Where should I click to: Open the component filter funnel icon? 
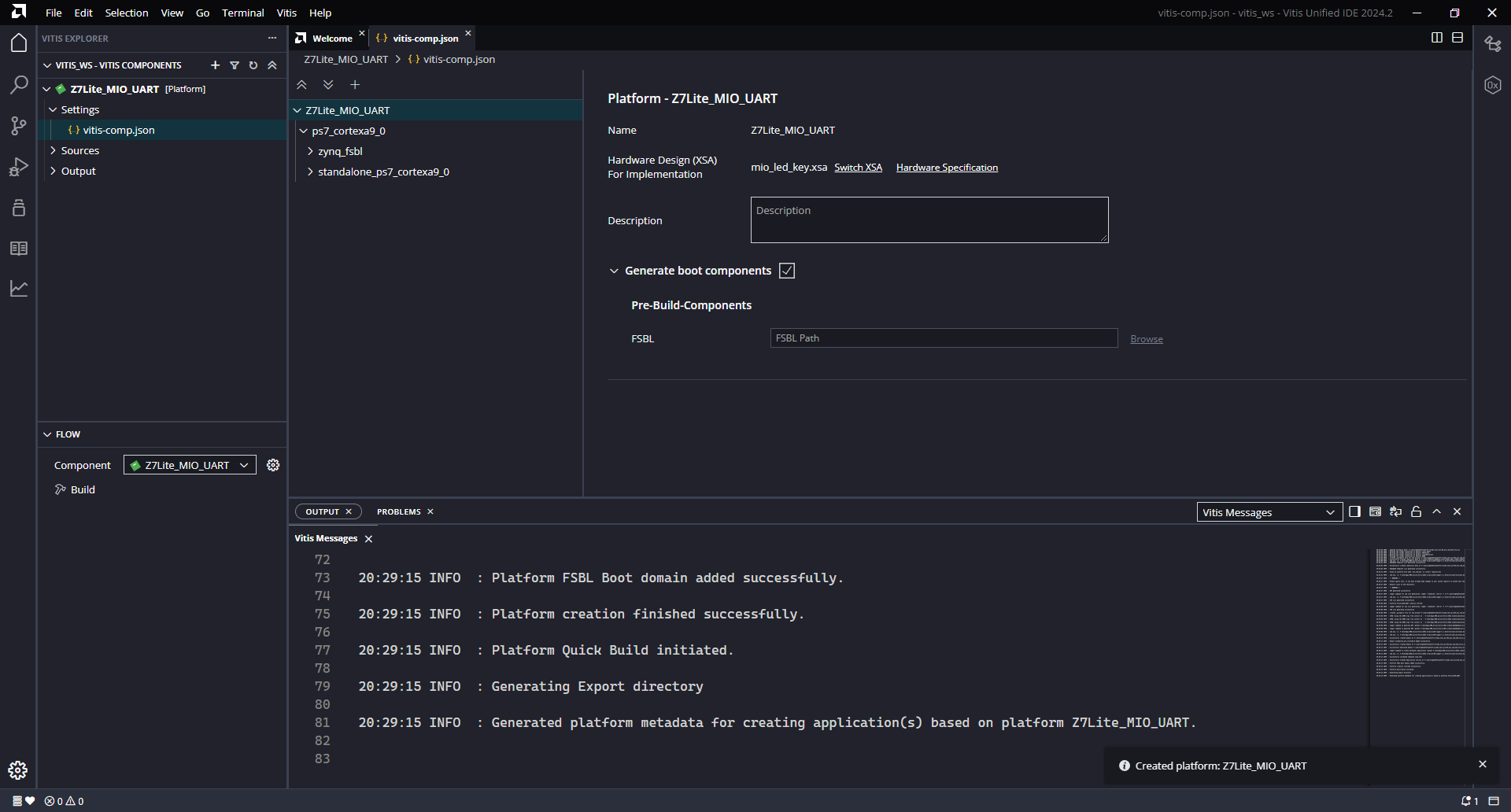(x=235, y=65)
